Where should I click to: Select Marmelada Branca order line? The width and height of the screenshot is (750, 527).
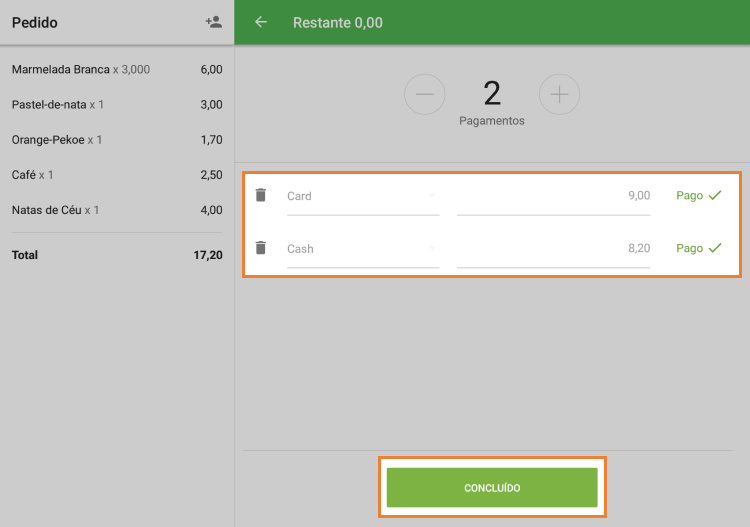[116, 70]
